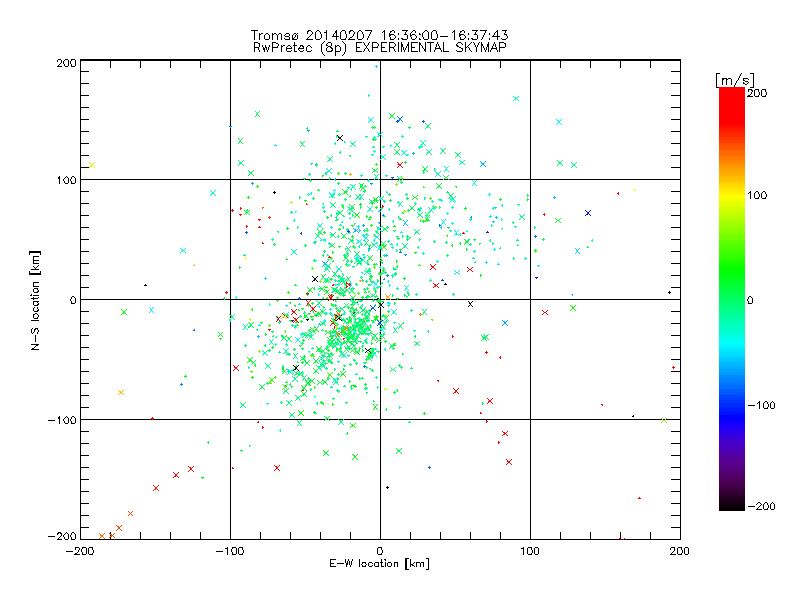Click the colorbar label '-100'

tap(761, 405)
